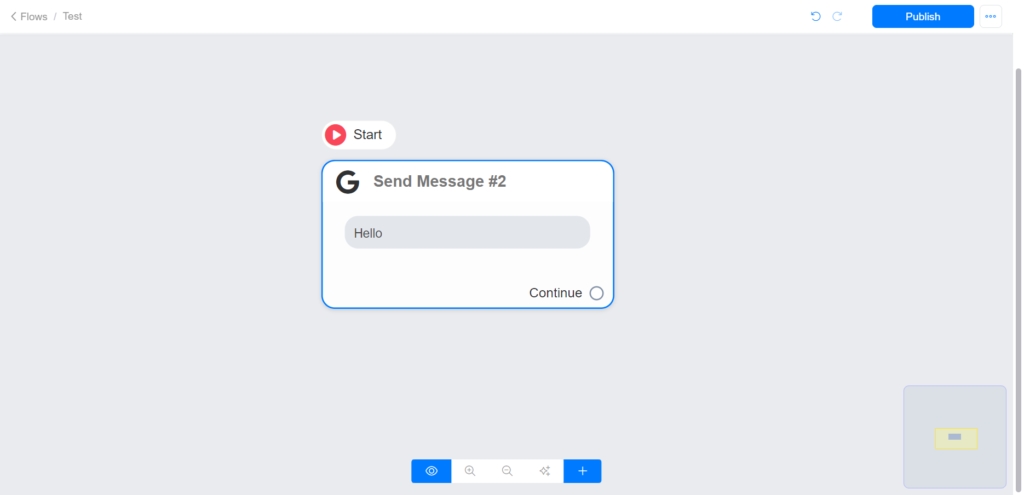
Task: Redo the change with the redo arrow
Action: (837, 16)
